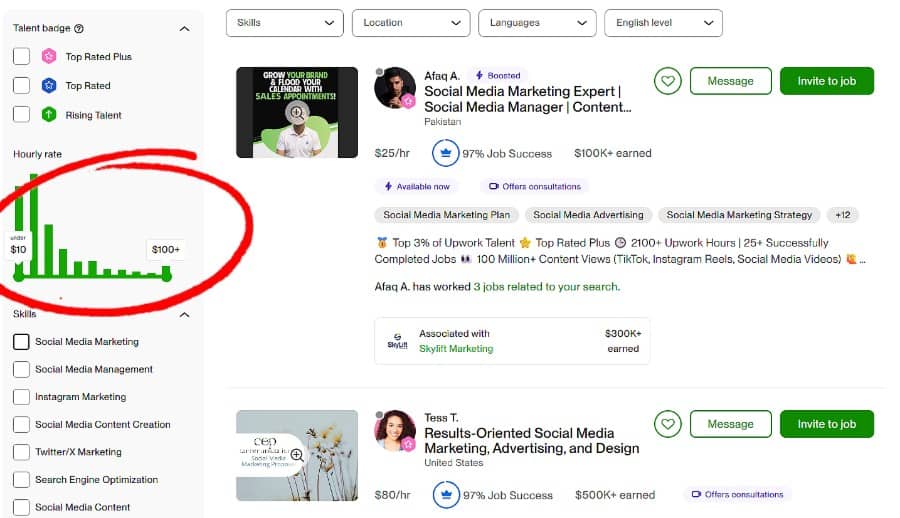Open the Skylift Marketing link
900x518 pixels.
tap(456, 349)
